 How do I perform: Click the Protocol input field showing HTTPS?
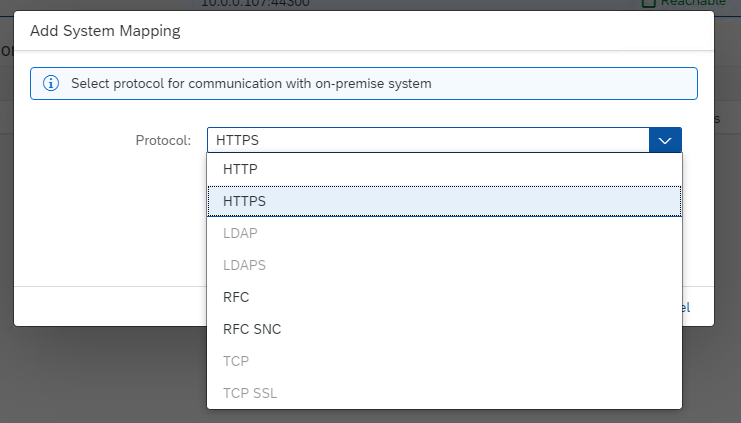pos(428,140)
